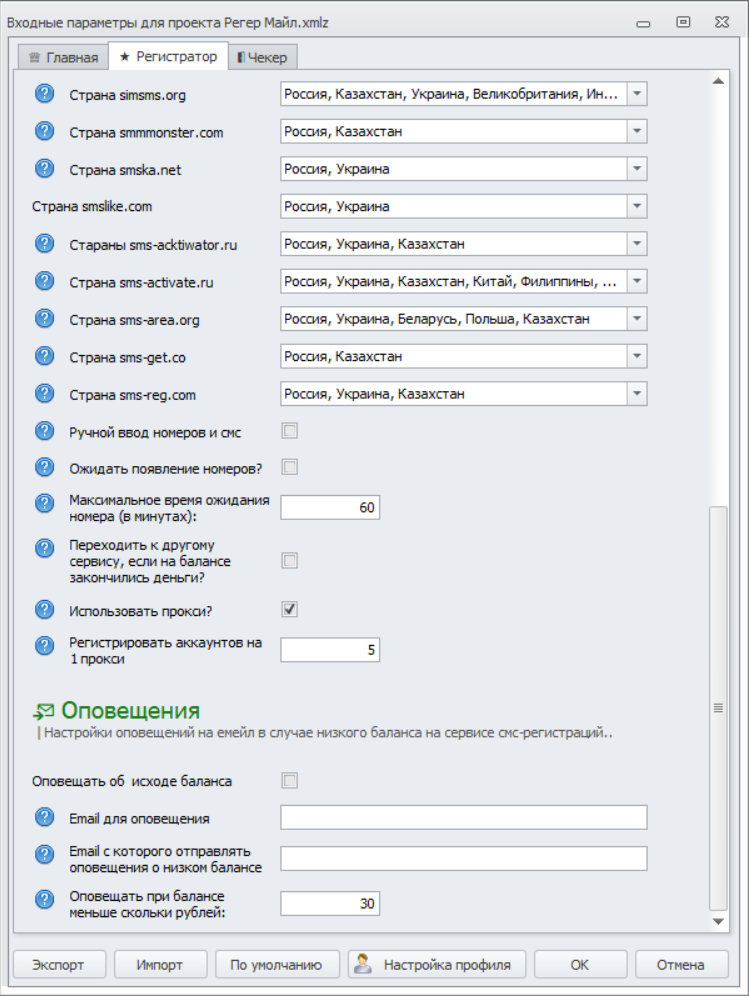The image size is (749, 996).
Task: Enable Ручной ввод номеров и смс checkbox
Action: pyautogui.click(x=290, y=431)
